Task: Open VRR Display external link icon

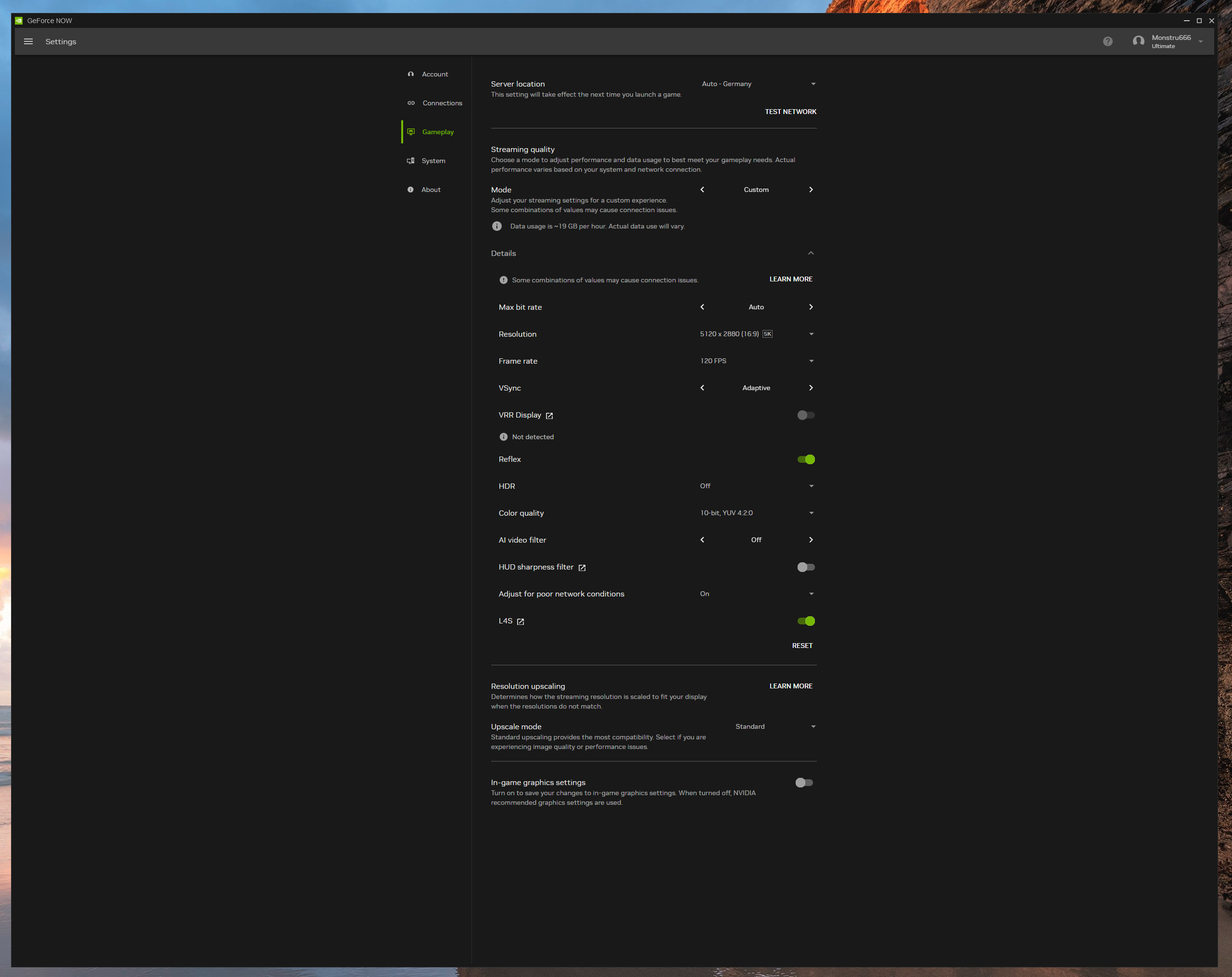Action: (x=549, y=416)
